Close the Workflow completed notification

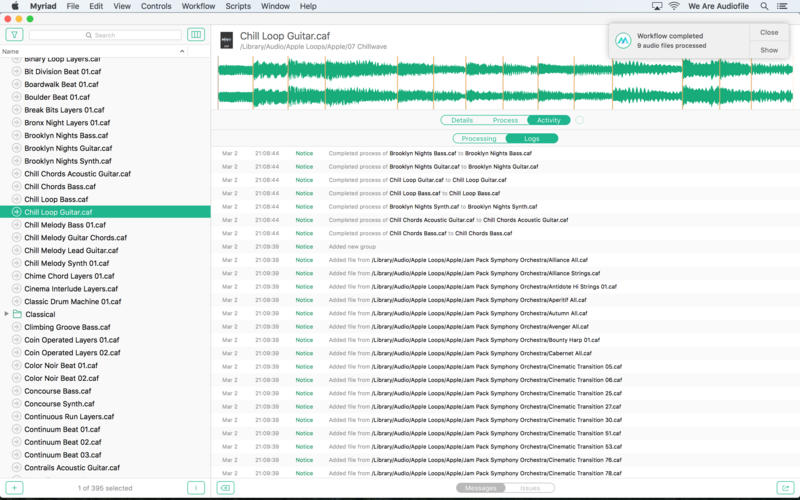coord(769,32)
